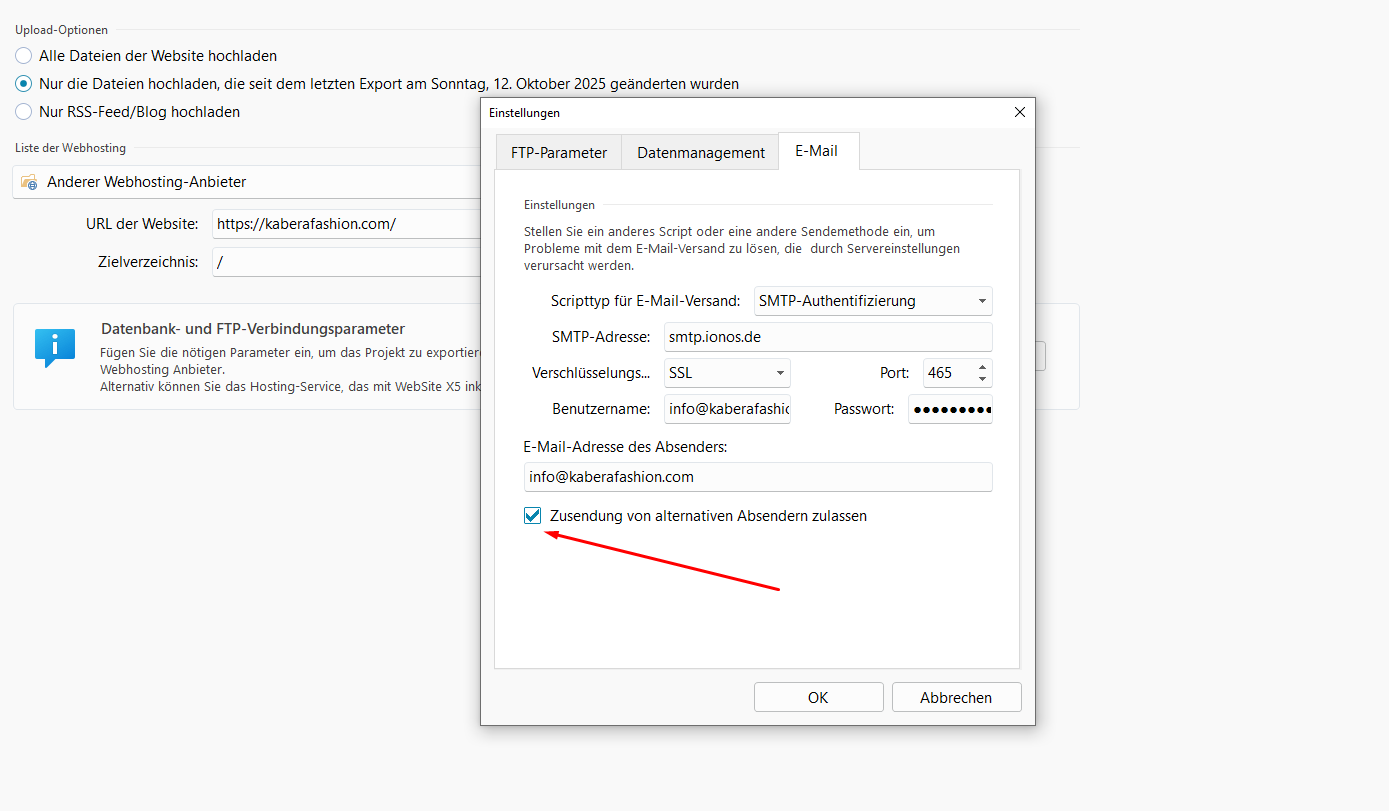Close the Einstellungen dialog with X

(1020, 113)
